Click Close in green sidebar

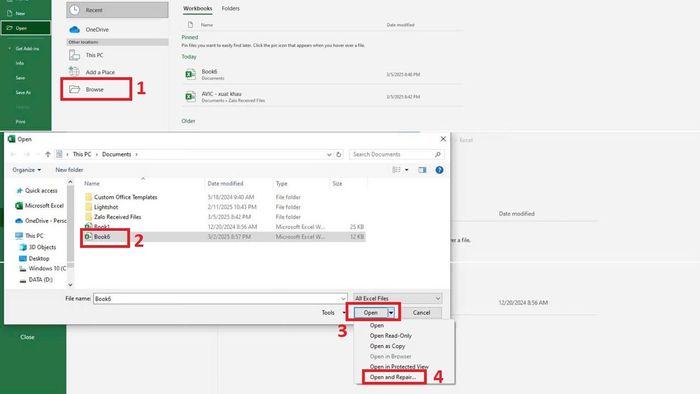coord(27,337)
